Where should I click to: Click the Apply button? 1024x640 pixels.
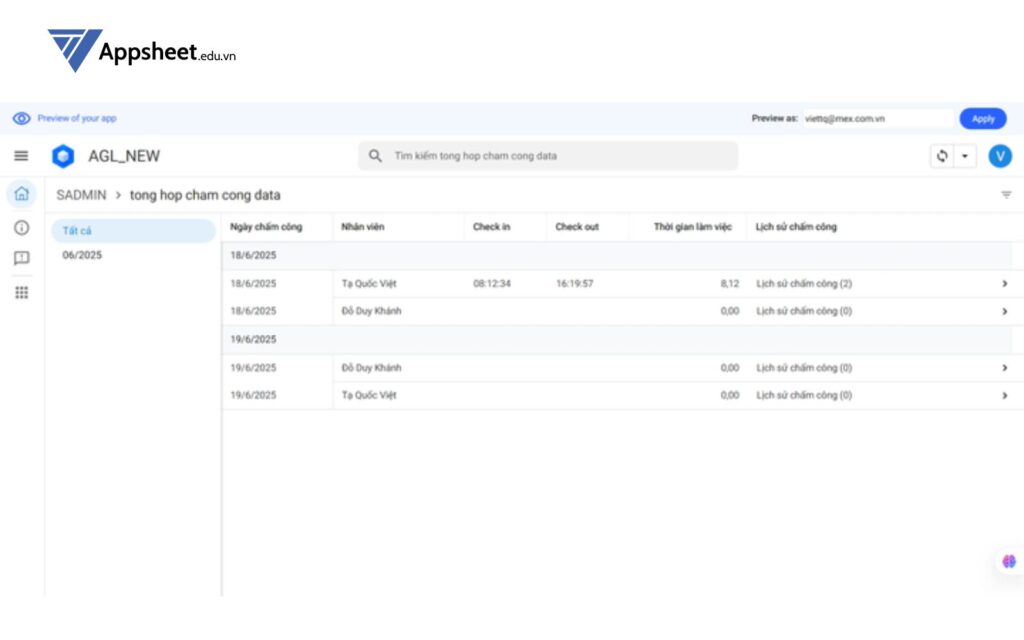[x=982, y=118]
